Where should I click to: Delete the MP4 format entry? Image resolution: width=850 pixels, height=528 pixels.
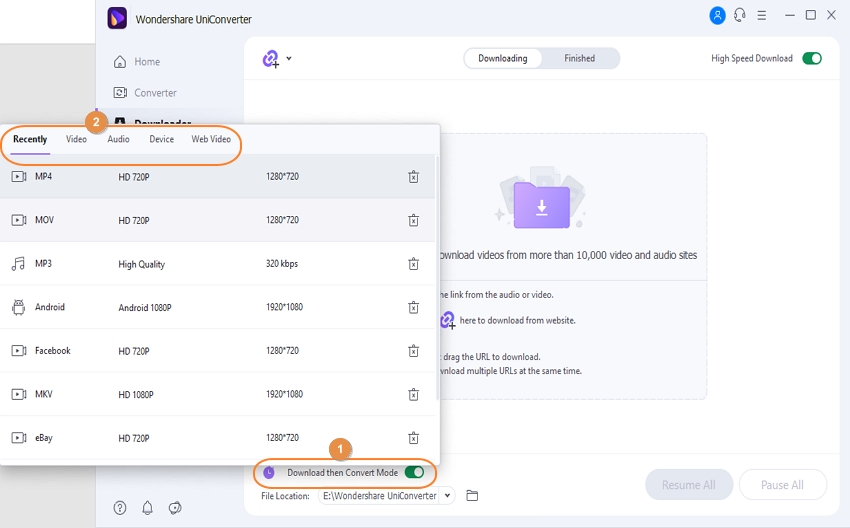click(x=413, y=177)
